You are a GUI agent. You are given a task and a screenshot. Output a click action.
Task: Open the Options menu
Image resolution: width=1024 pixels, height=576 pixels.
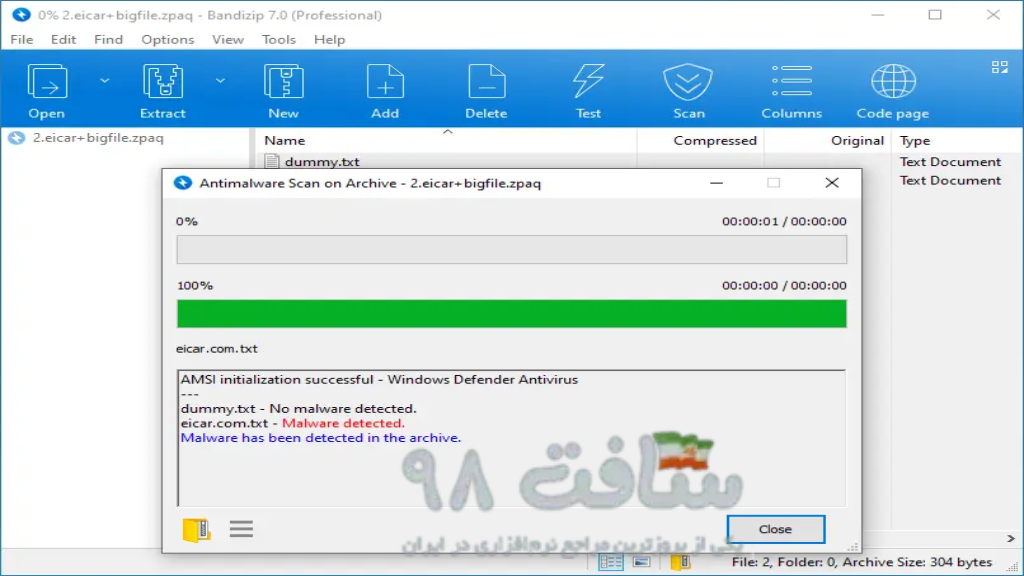(x=168, y=39)
